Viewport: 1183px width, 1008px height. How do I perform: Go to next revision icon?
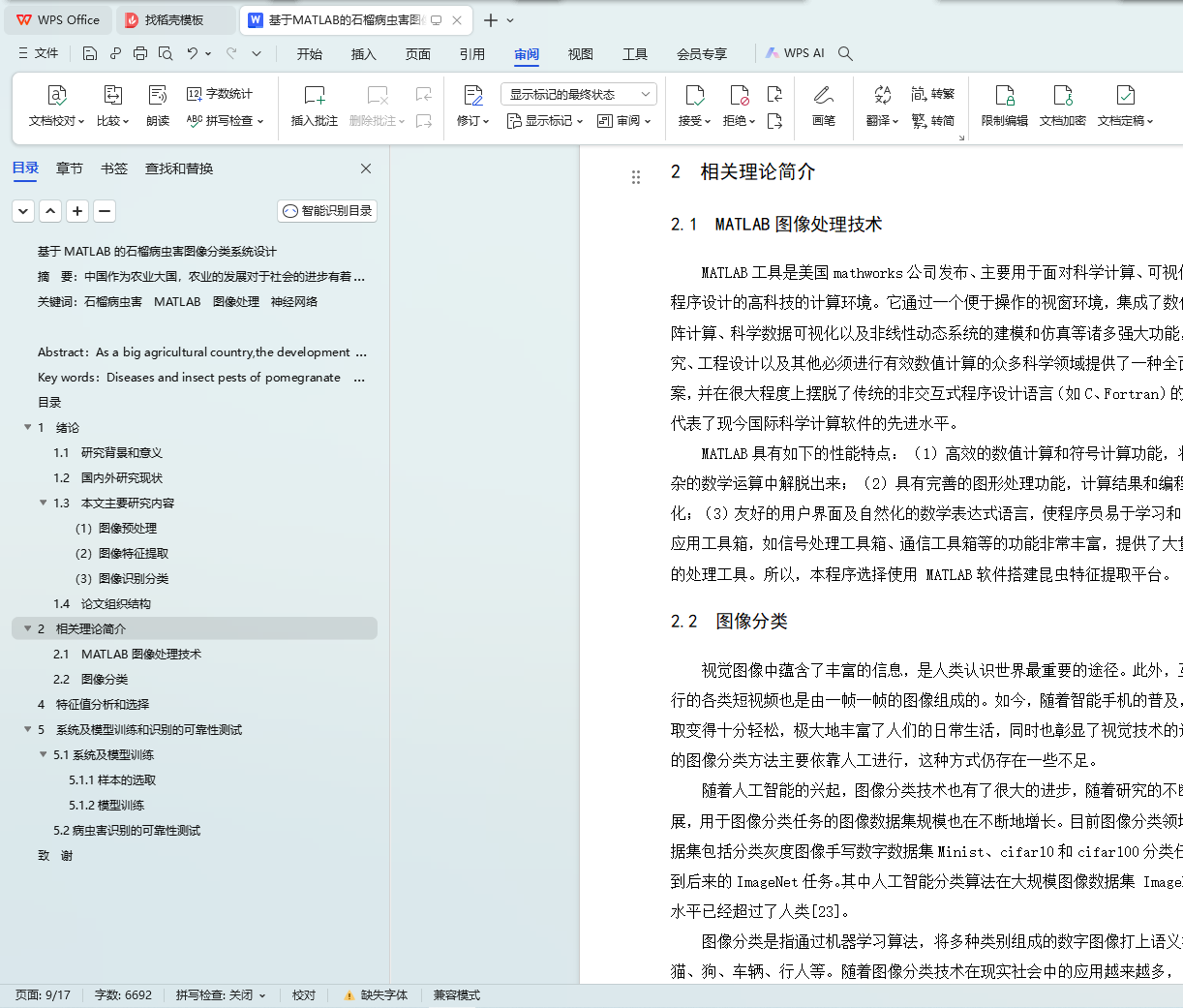click(774, 121)
